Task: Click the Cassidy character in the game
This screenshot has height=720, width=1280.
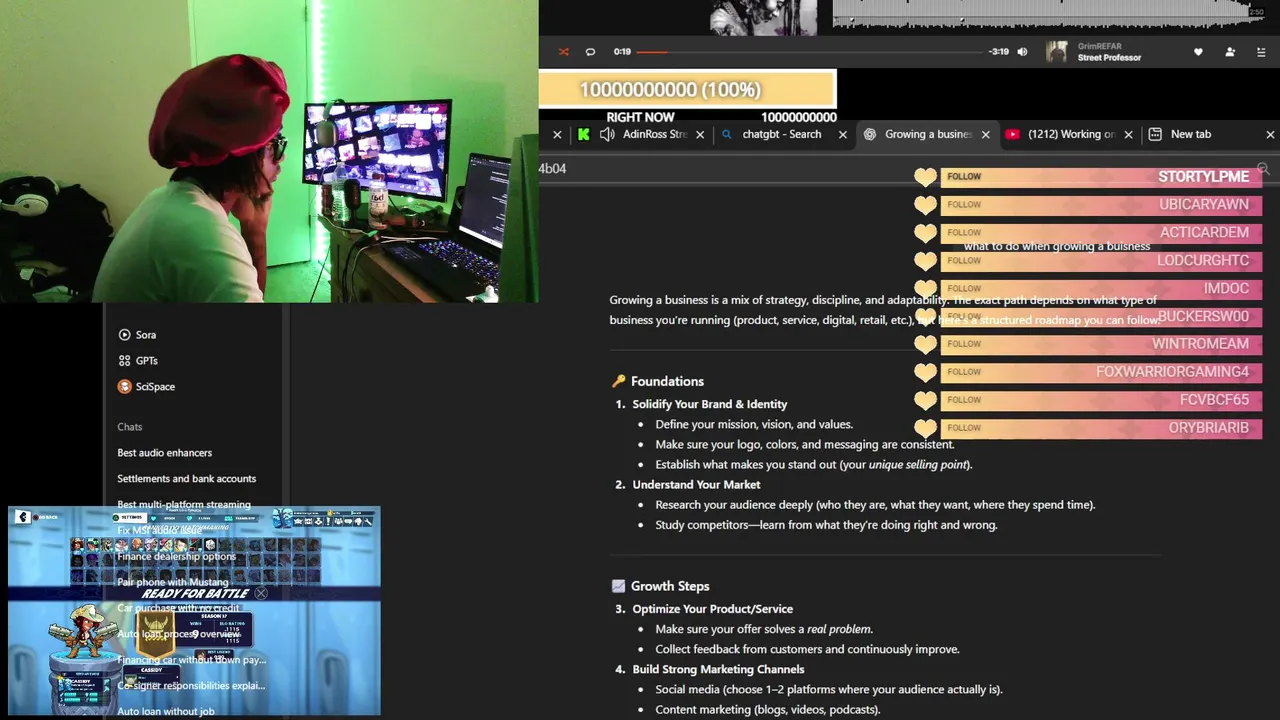Action: click(84, 630)
